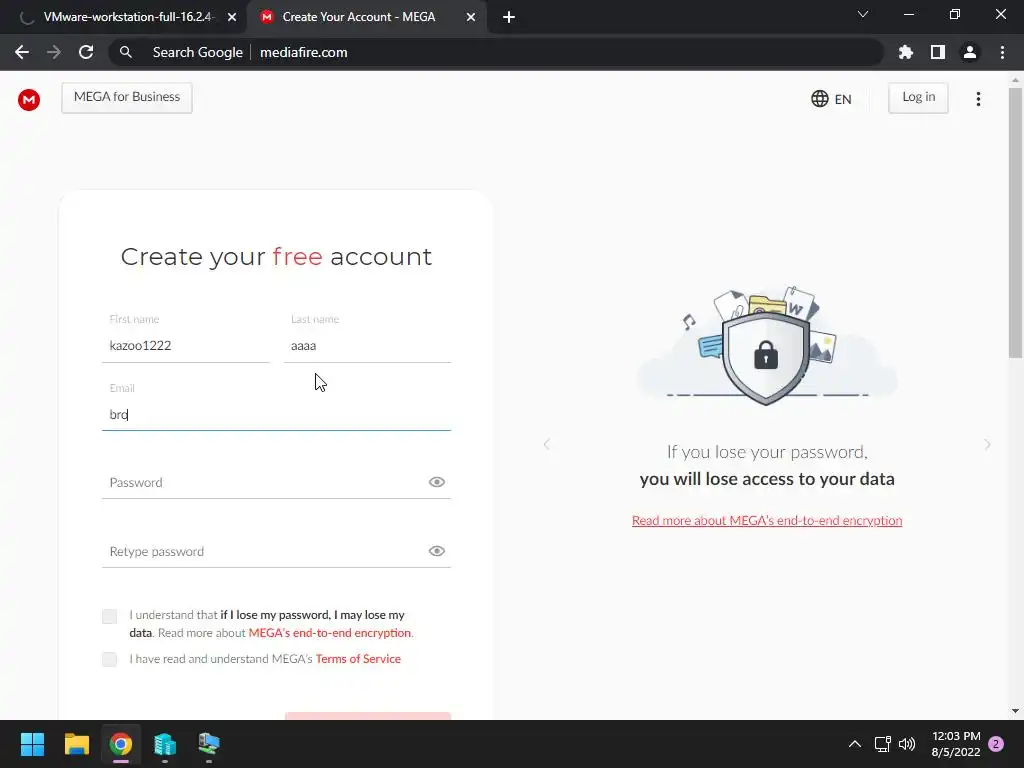The height and width of the screenshot is (768, 1024).
Task: Click the Log in button
Action: [918, 97]
